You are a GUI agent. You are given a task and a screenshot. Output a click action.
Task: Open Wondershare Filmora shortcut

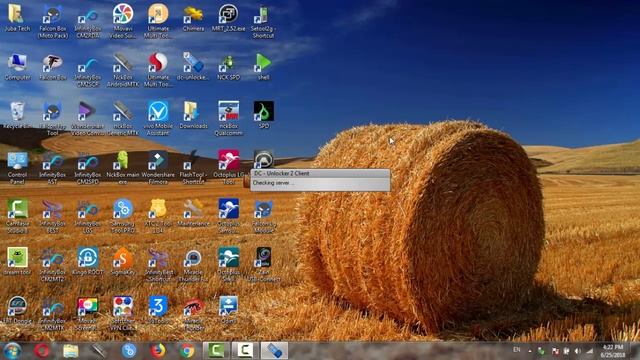pyautogui.click(x=158, y=167)
